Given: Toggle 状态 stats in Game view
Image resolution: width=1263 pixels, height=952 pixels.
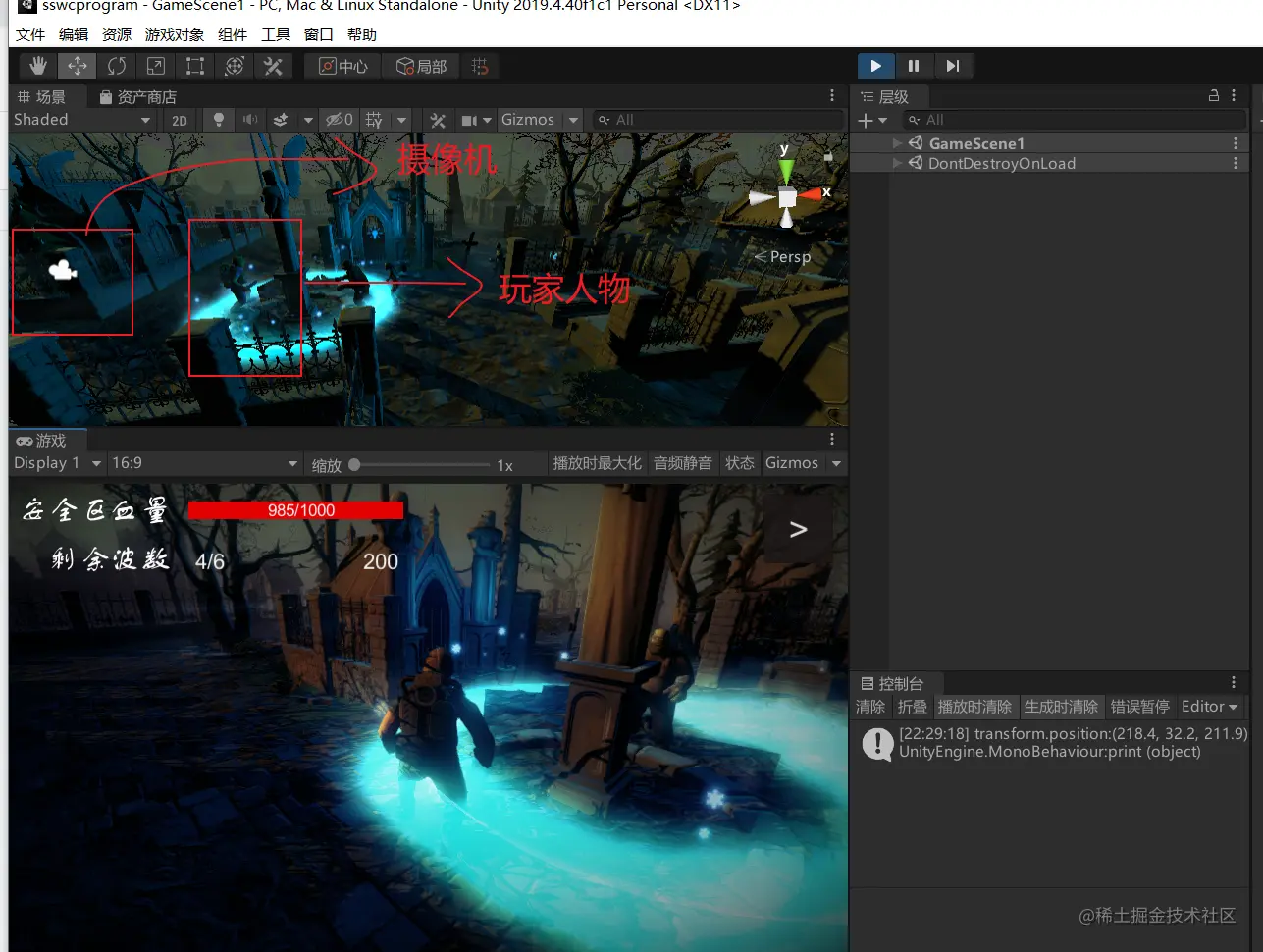Looking at the screenshot, I should [x=740, y=463].
